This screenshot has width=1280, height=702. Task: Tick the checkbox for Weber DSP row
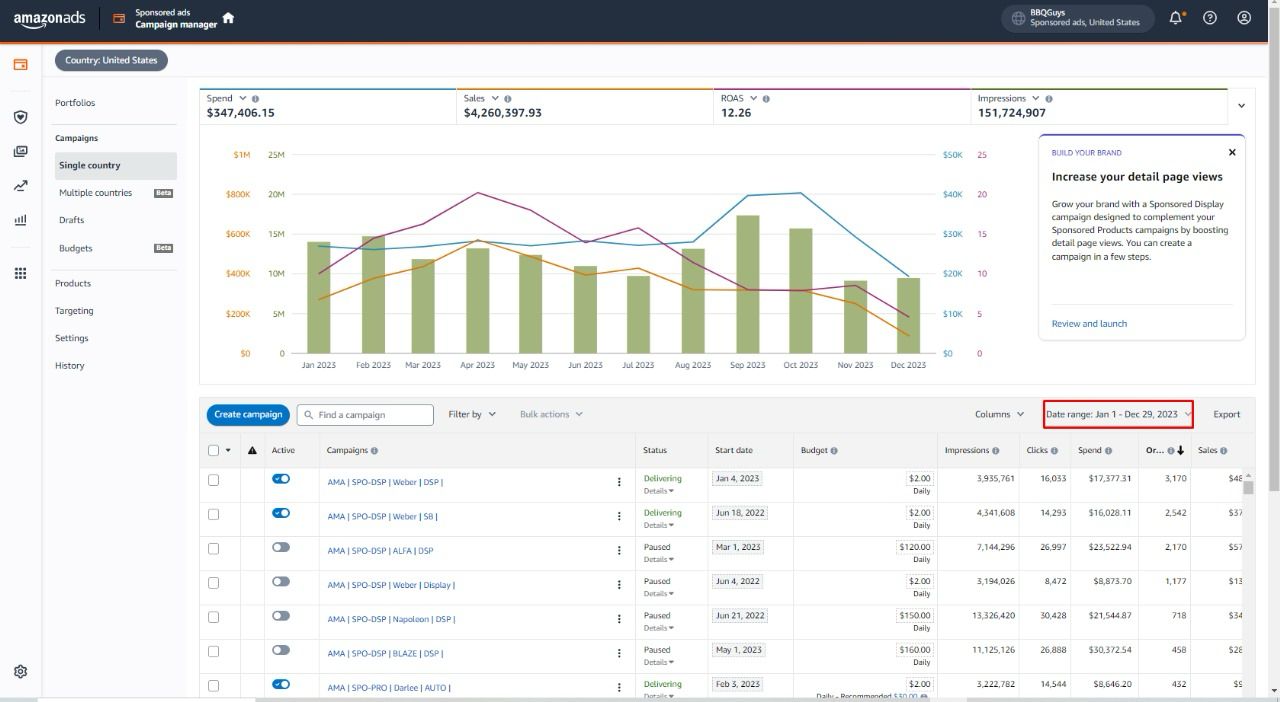[x=213, y=480]
